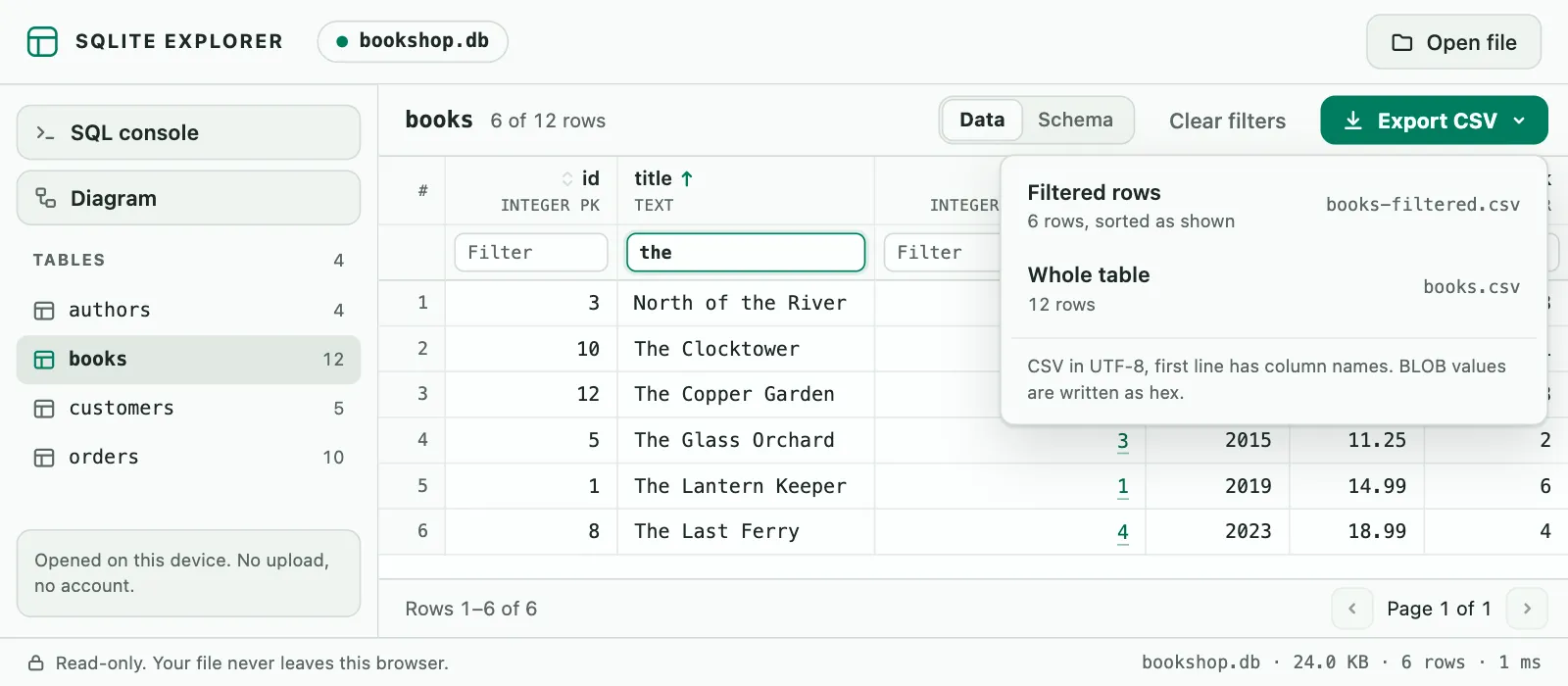The height and width of the screenshot is (686, 1568).
Task: Select the authors table
Action: tap(188, 311)
